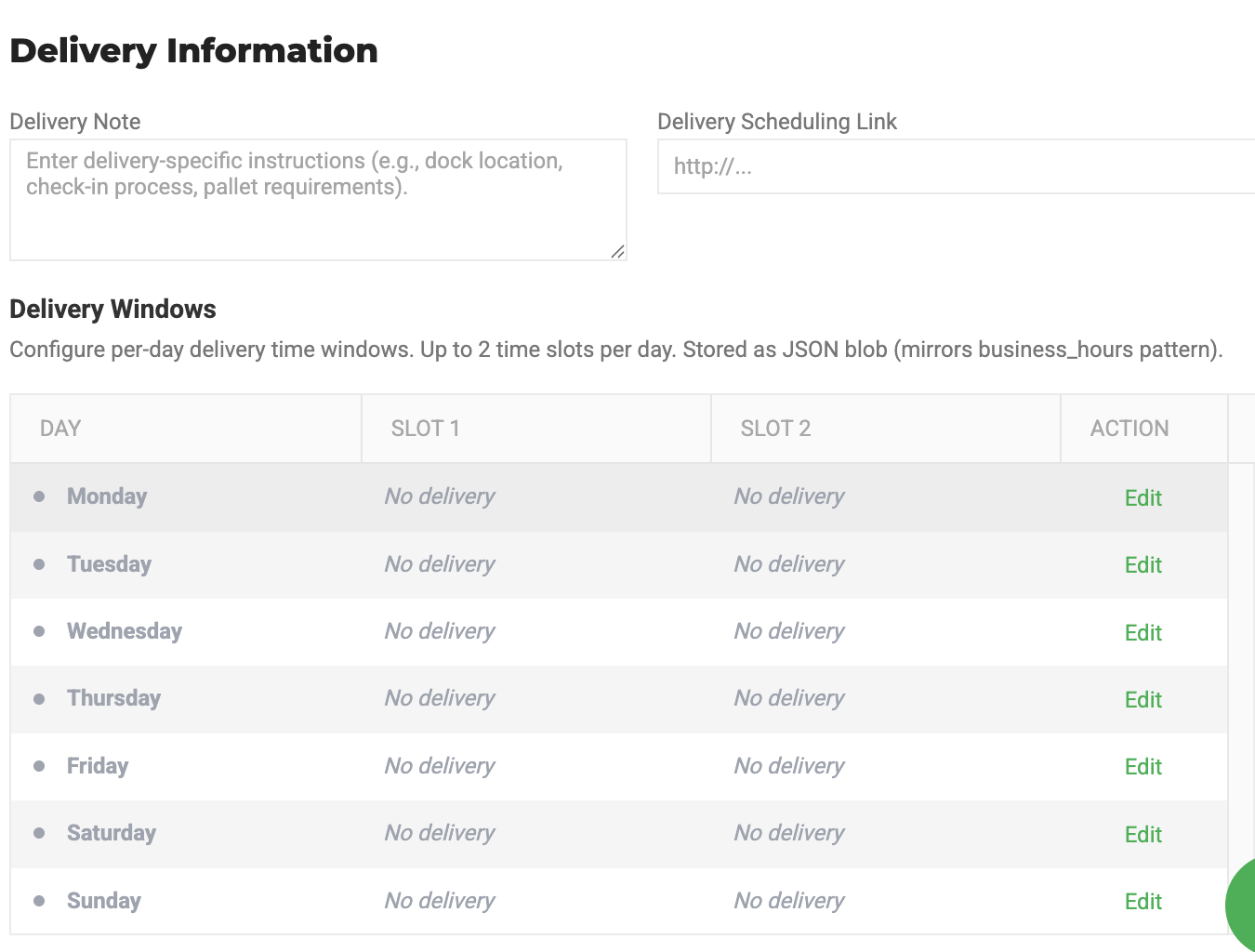Viewport: 1255px width, 952px height.
Task: Click Monday status dot indicator
Action: (x=39, y=496)
